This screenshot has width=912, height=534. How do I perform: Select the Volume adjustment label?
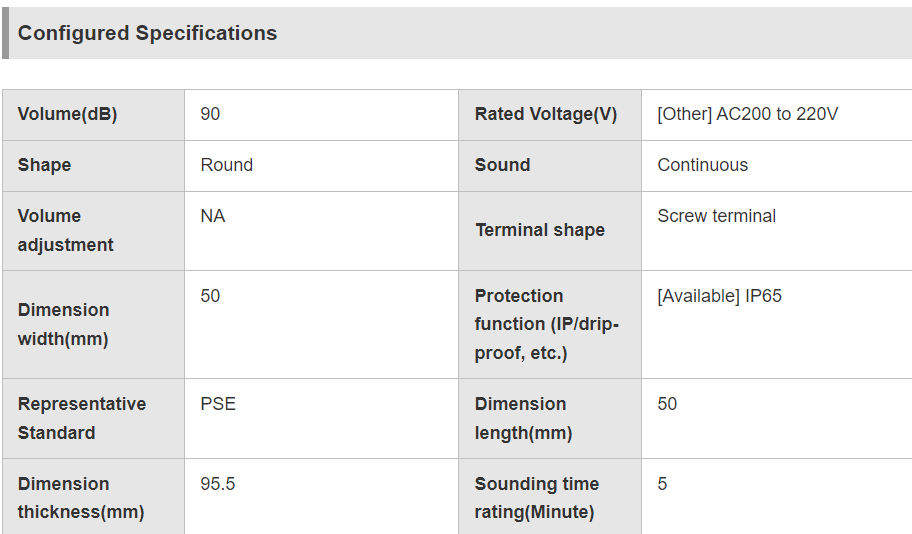coord(65,230)
